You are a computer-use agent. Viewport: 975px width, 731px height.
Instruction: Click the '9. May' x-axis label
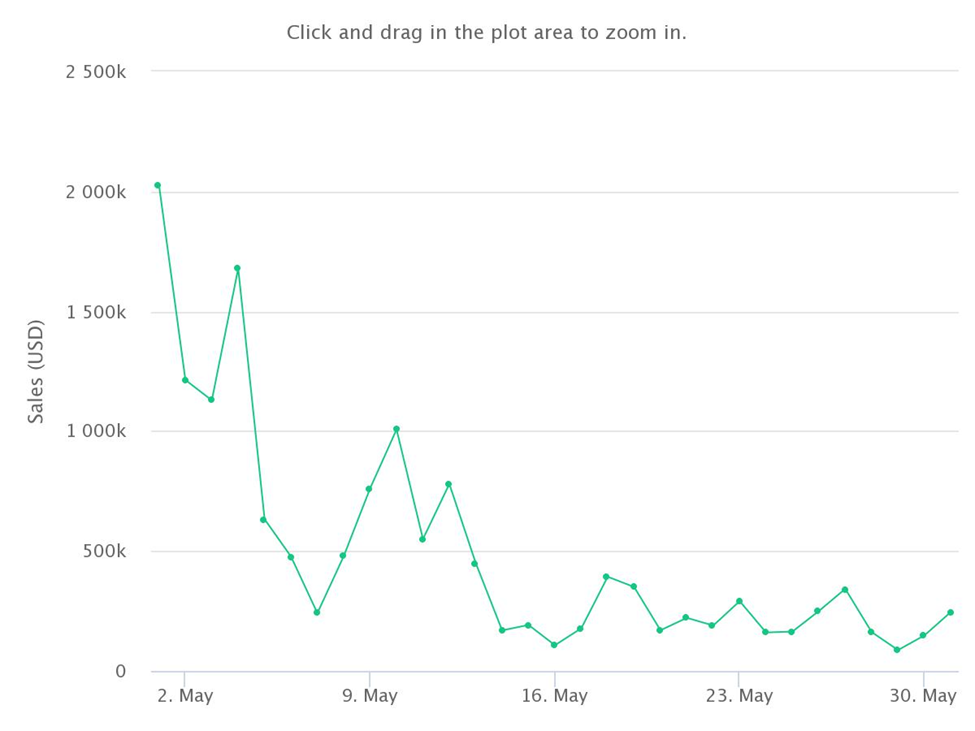[x=369, y=696]
